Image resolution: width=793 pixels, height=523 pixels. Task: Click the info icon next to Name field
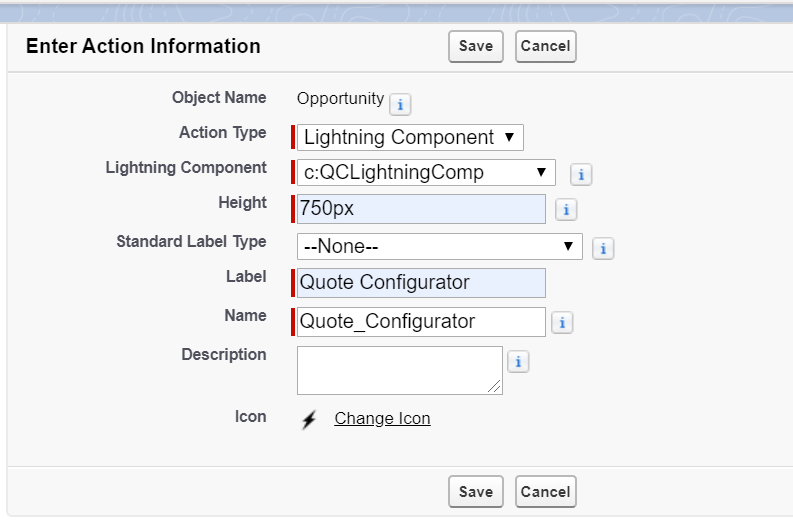pyautogui.click(x=562, y=323)
